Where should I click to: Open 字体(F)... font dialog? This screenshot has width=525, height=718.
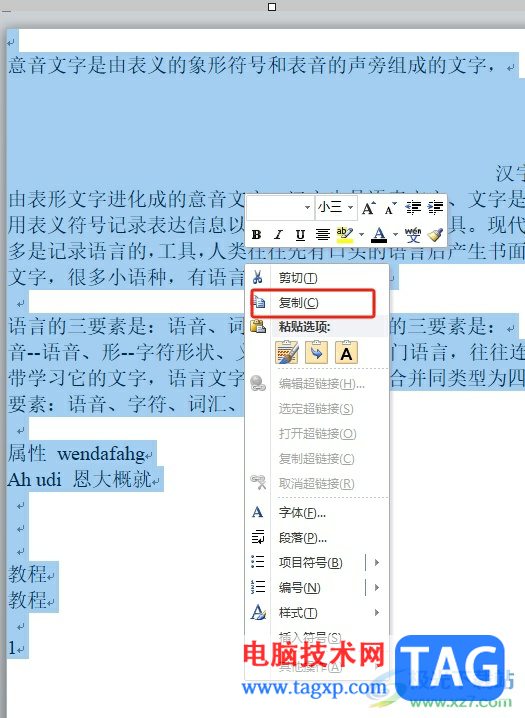coord(317,513)
